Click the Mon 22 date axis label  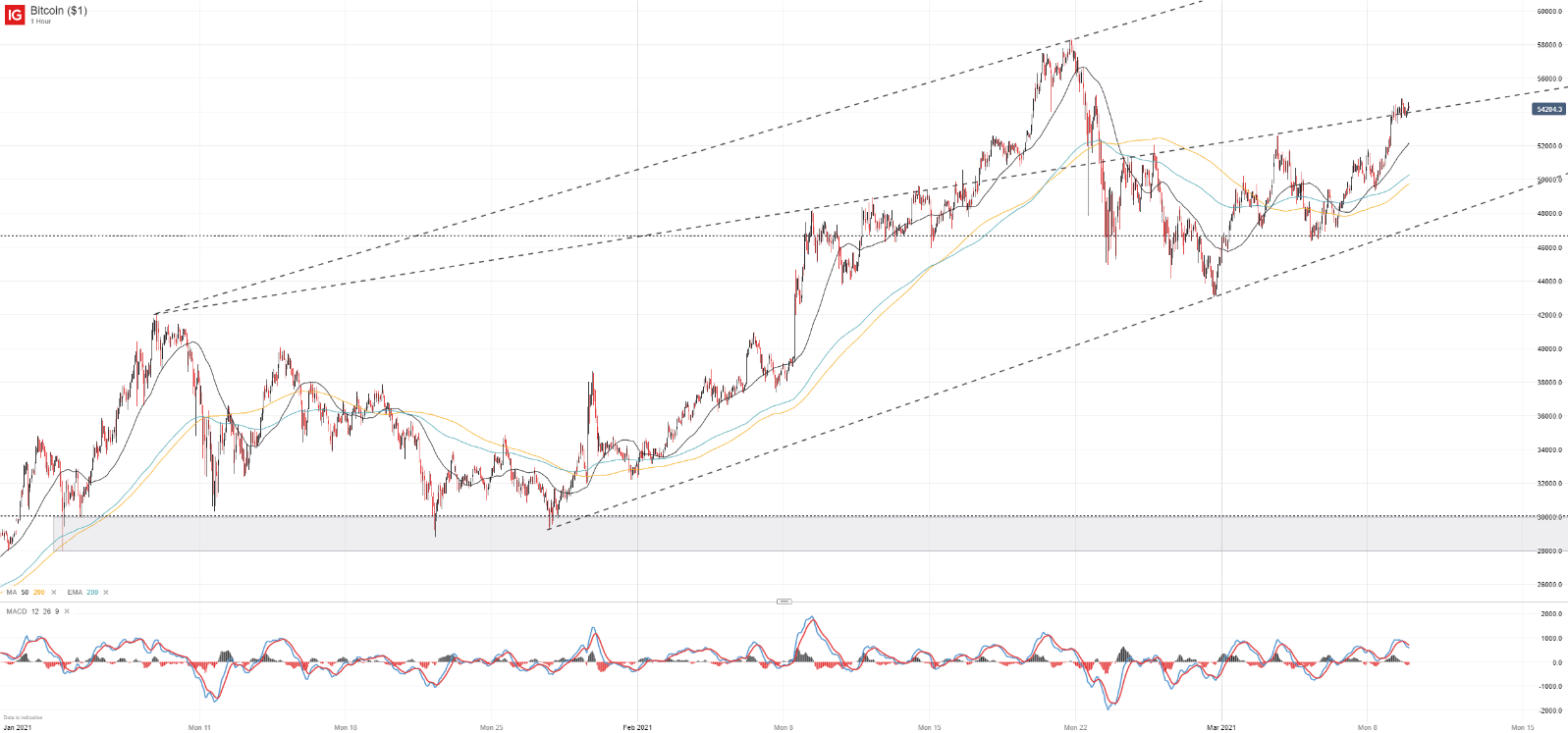coord(1075,727)
